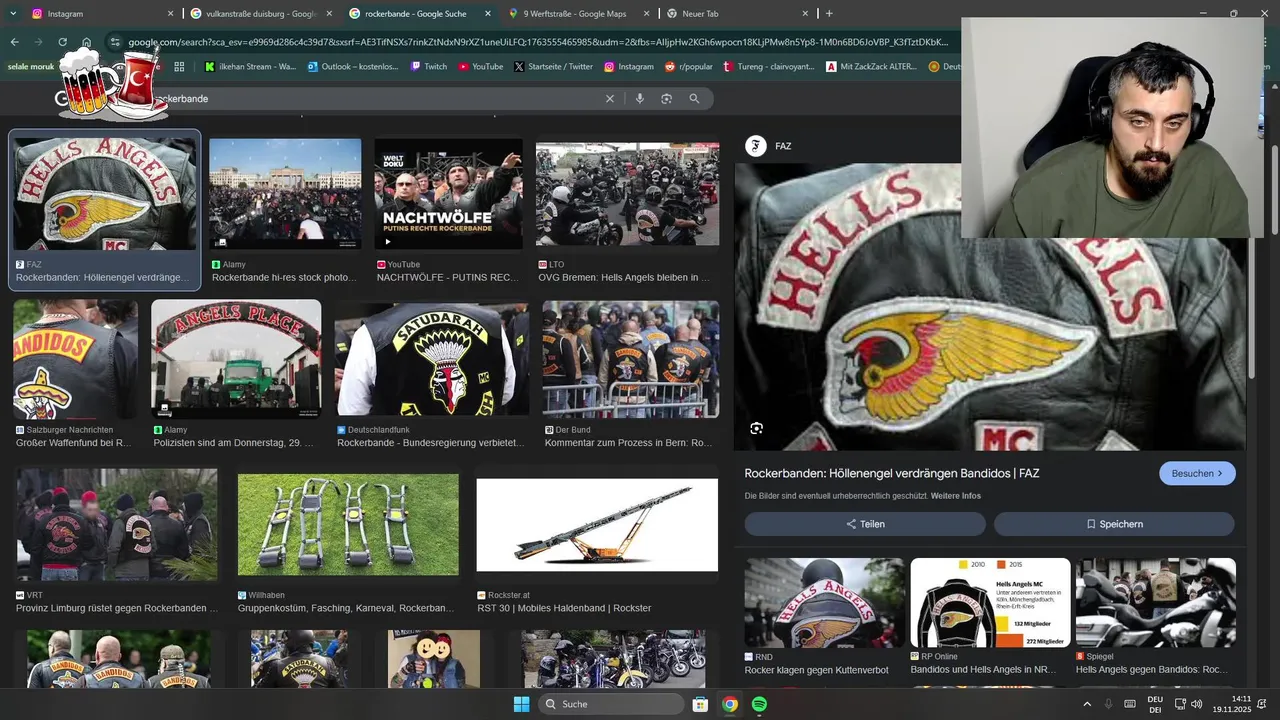Open the ilkehan Stream bookmark
Viewport: 1280px width, 720px height.
250,67
